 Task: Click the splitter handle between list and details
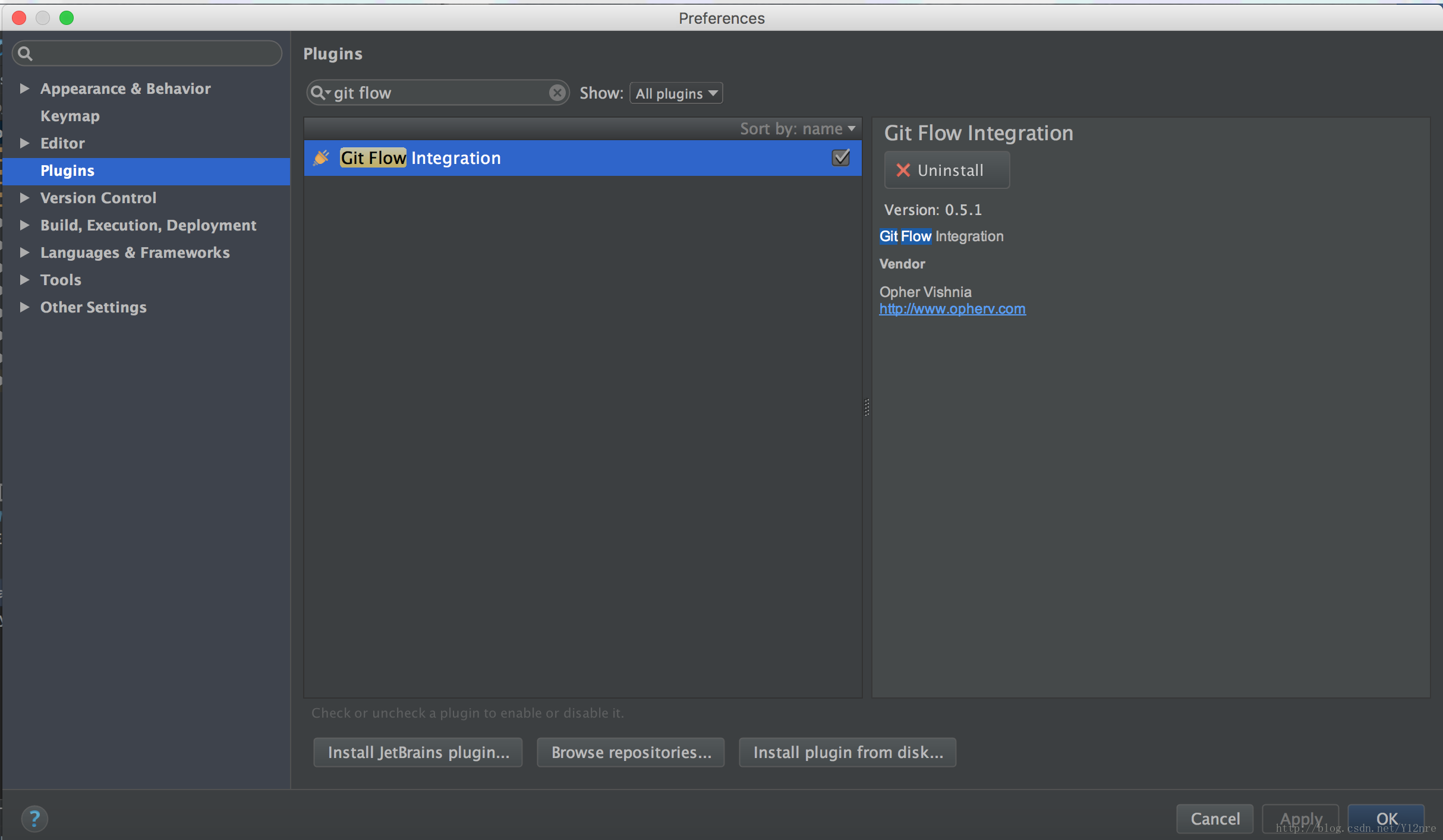click(867, 407)
